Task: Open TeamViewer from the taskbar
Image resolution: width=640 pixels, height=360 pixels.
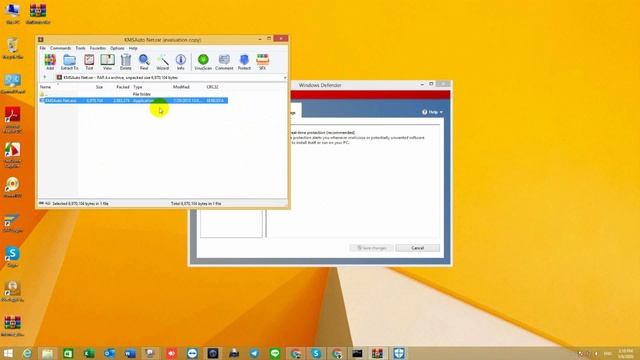Action: click(x=192, y=353)
